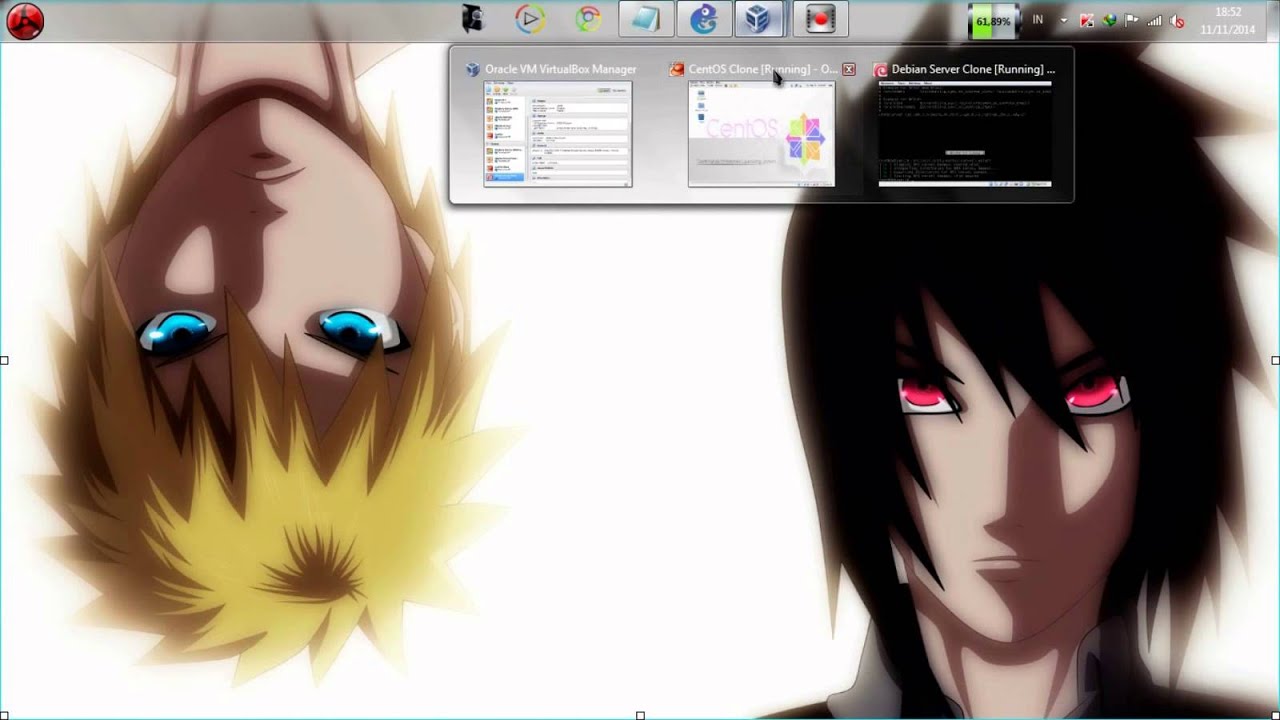Click the CentOS red hat preview icon
This screenshot has width=1280, height=720.
(x=677, y=69)
